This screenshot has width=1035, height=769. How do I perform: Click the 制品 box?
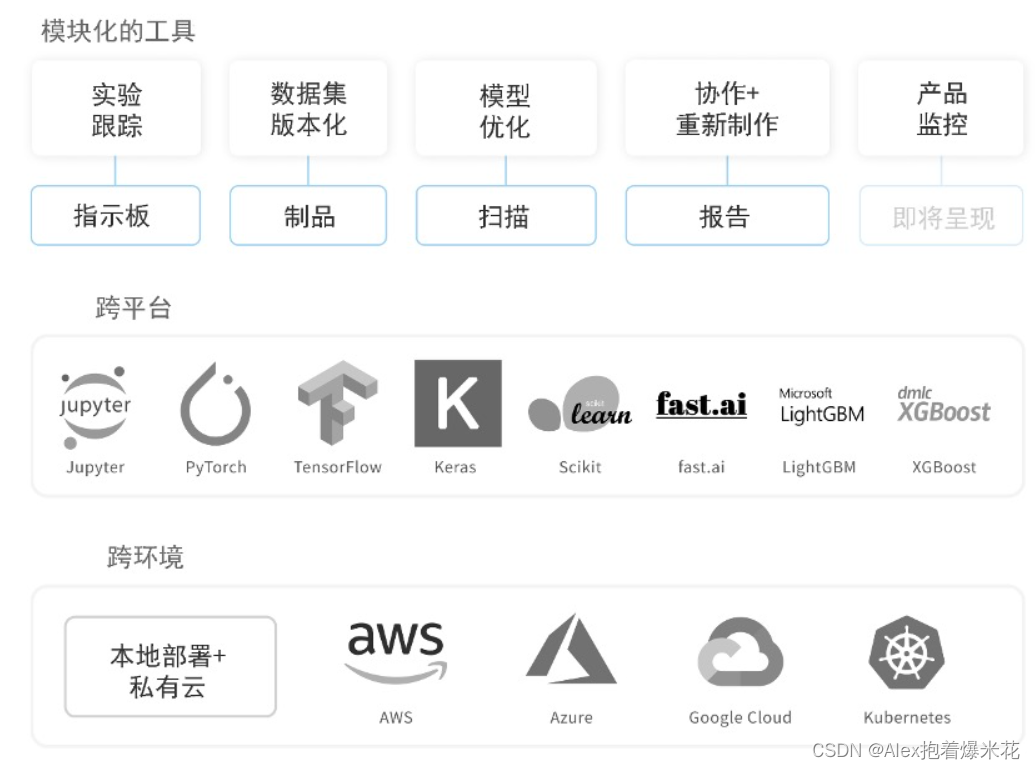tap(308, 215)
